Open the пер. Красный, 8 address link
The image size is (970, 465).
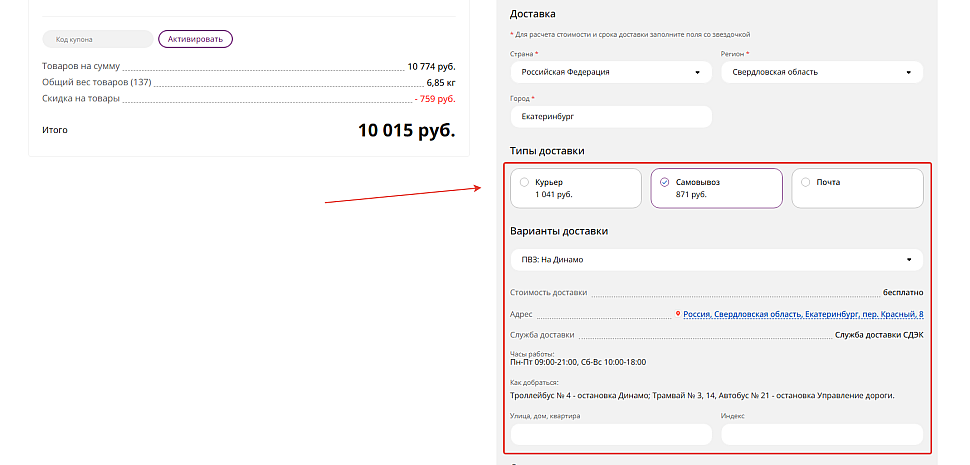pyautogui.click(x=803, y=314)
